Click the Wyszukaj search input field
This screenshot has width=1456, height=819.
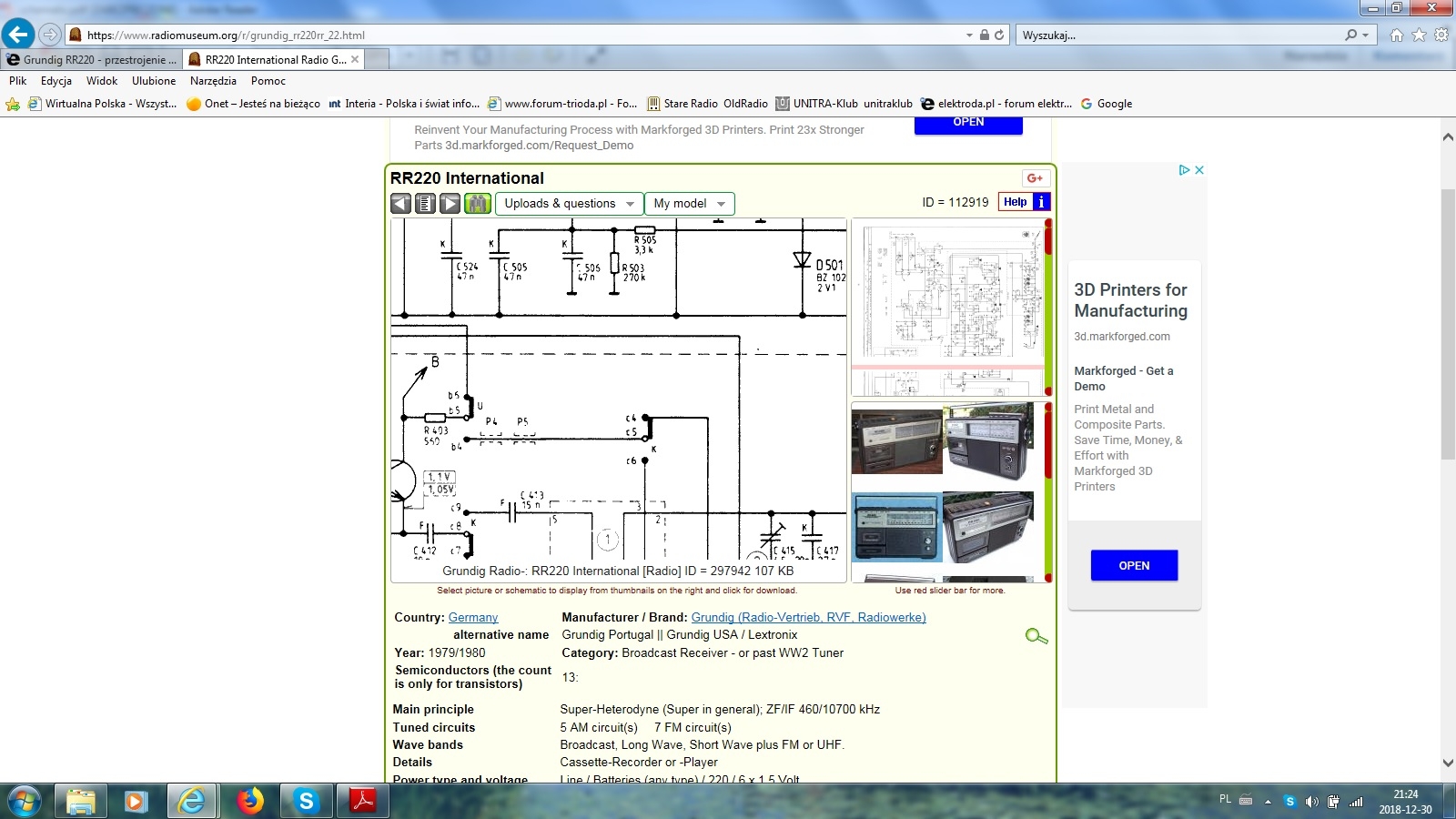(x=1180, y=35)
